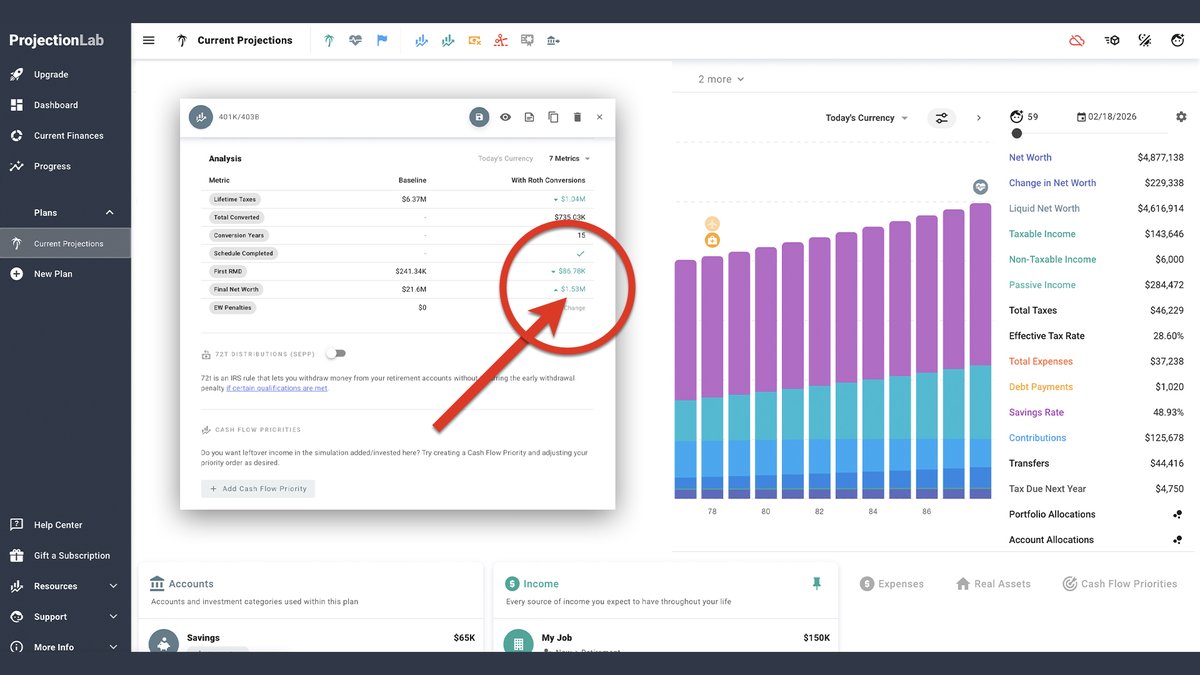The height and width of the screenshot is (675, 1200).
Task: Close the 401K/403B dialog
Action: (600, 117)
